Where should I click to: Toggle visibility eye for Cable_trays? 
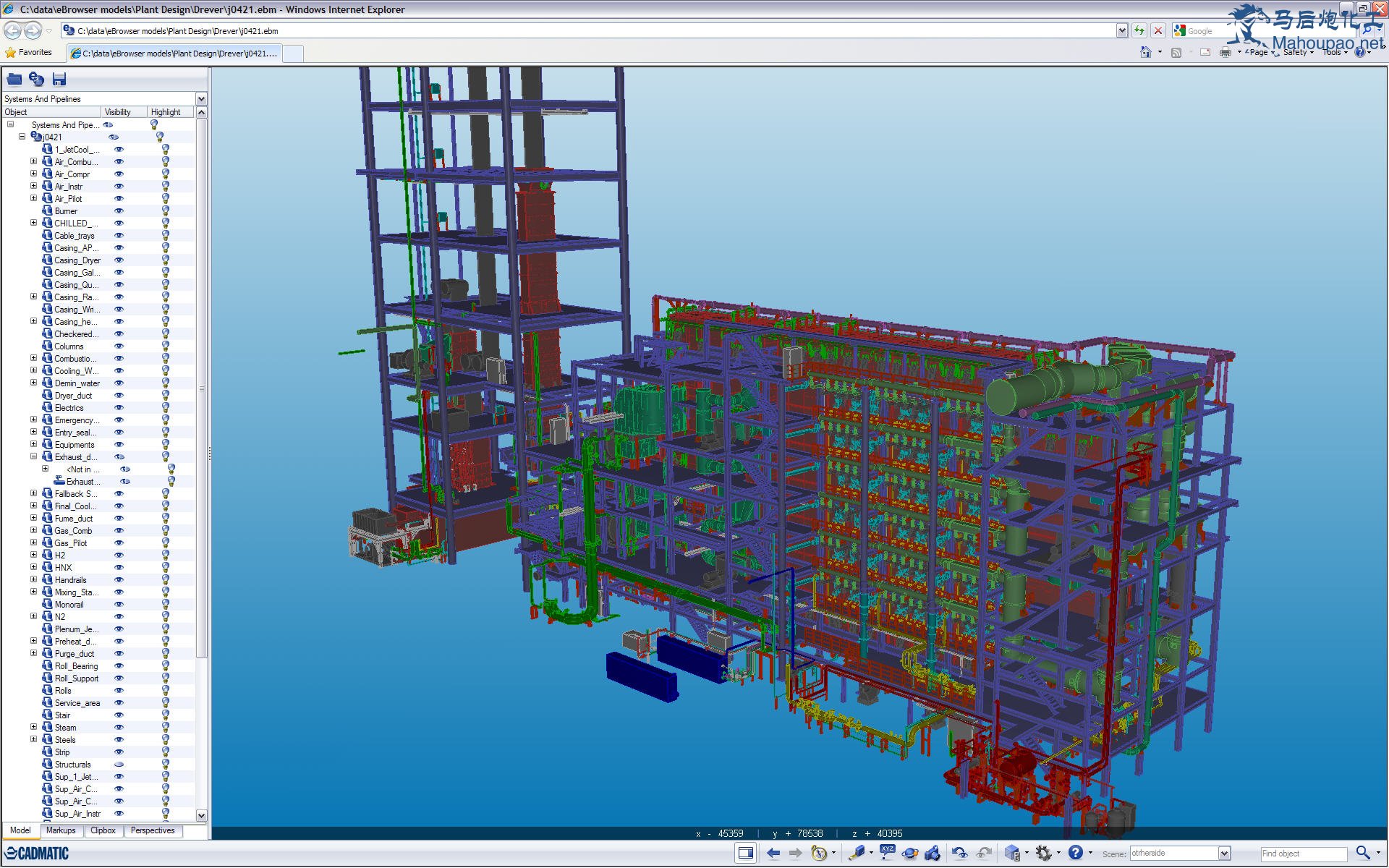[x=119, y=236]
